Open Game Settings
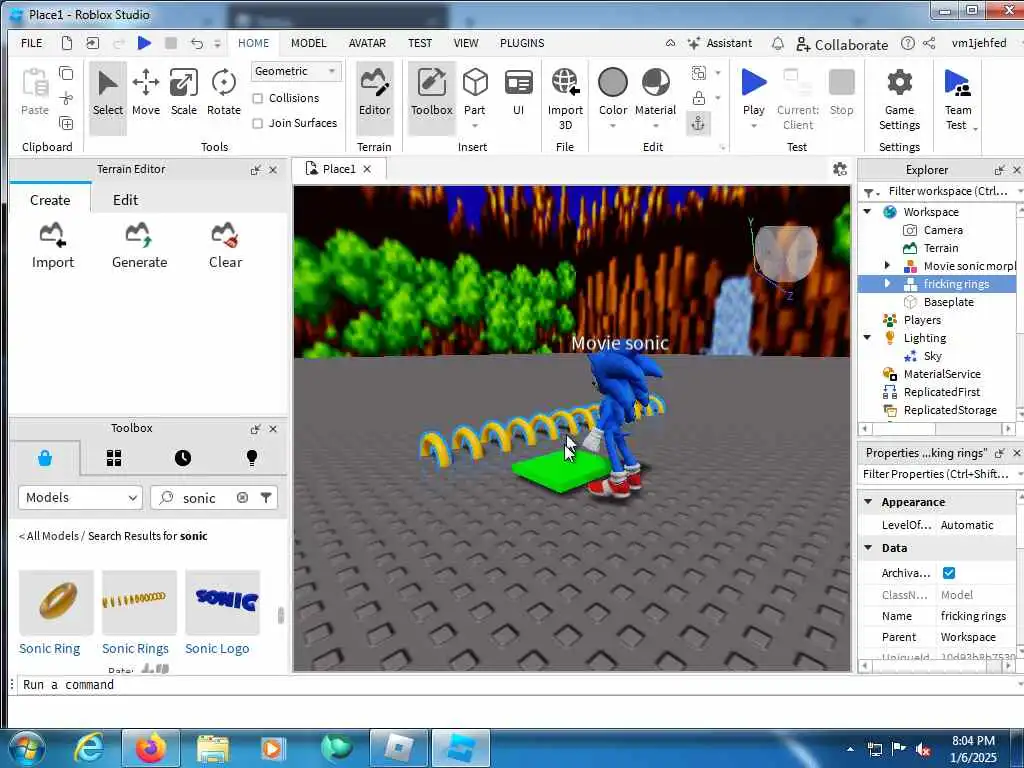1024x768 pixels. pos(899,98)
